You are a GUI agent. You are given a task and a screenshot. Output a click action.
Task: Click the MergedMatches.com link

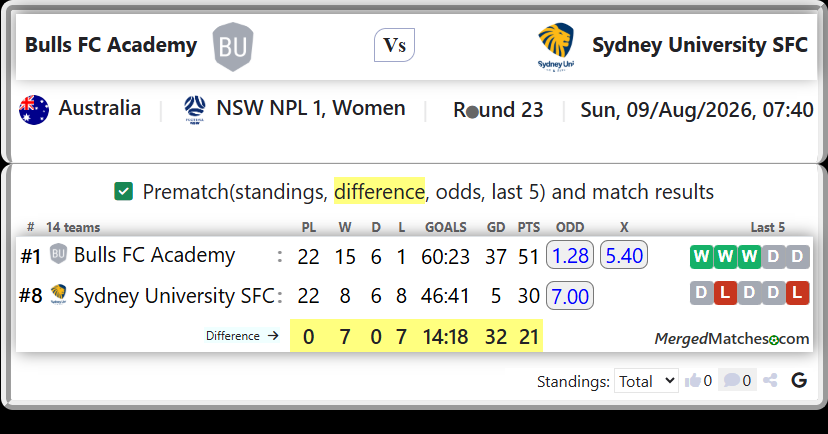[732, 338]
